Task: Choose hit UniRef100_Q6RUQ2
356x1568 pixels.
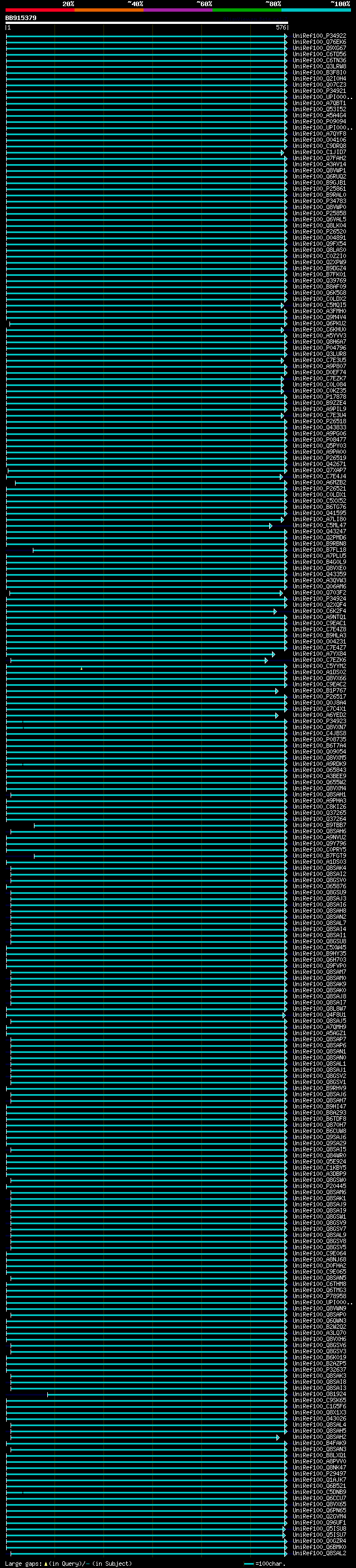Action: [x=319, y=176]
